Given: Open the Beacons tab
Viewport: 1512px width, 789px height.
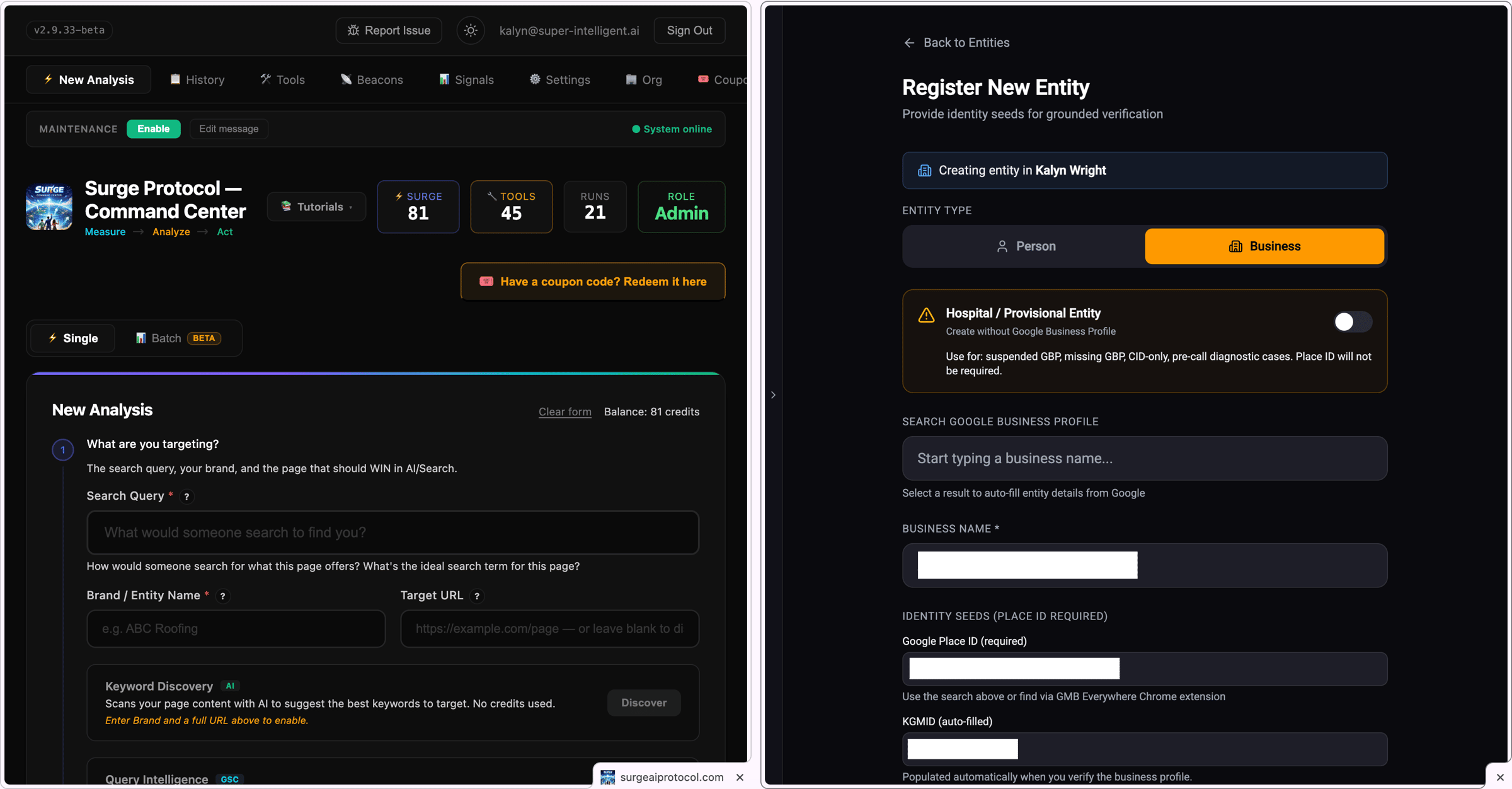Looking at the screenshot, I should (372, 79).
